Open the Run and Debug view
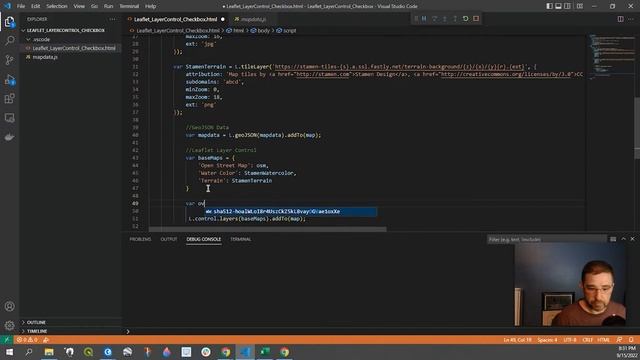640x360 pixels. click(9, 80)
